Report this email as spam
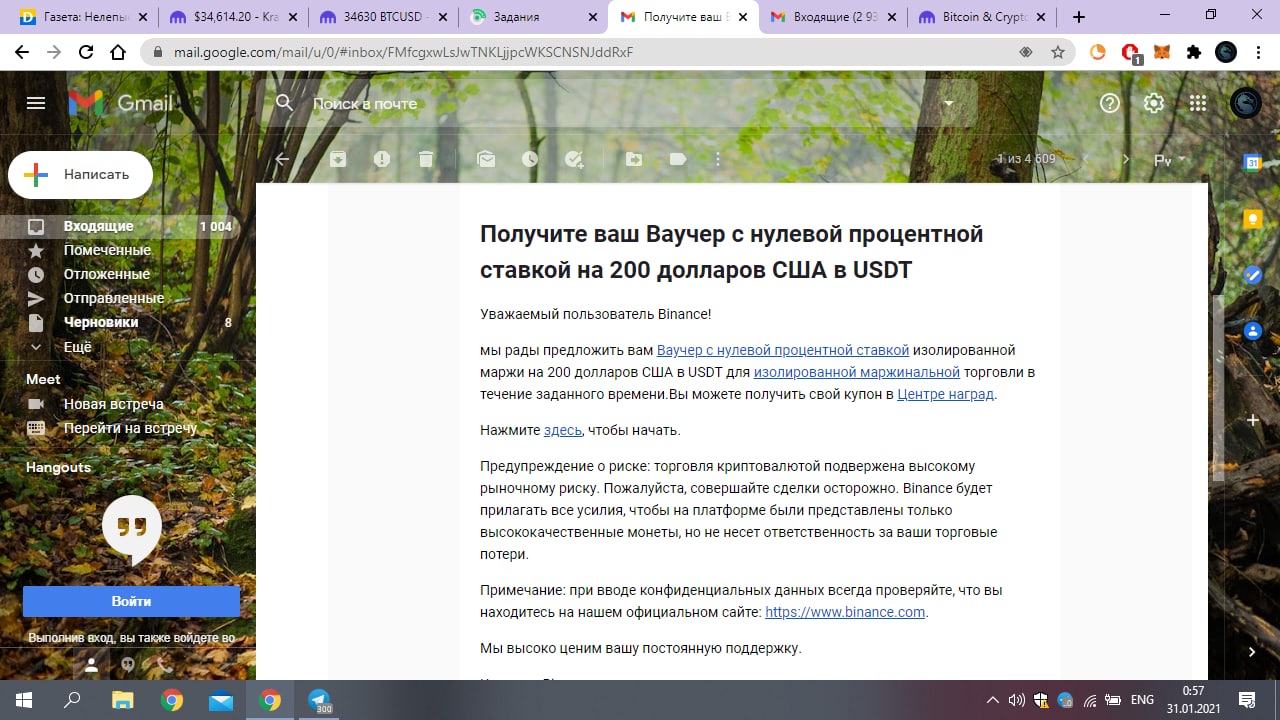This screenshot has width=1280, height=720. coord(382,159)
